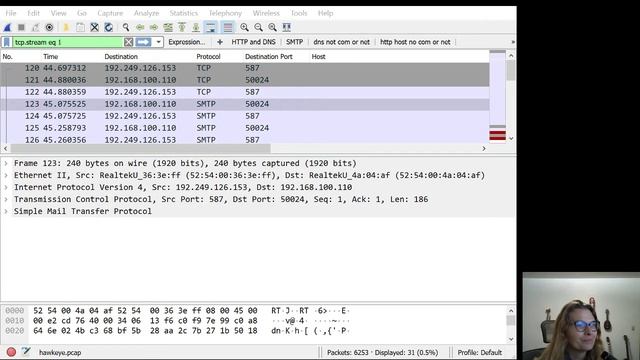Sort by the Time column header
This screenshot has width=640, height=360.
pyautogui.click(x=51, y=57)
